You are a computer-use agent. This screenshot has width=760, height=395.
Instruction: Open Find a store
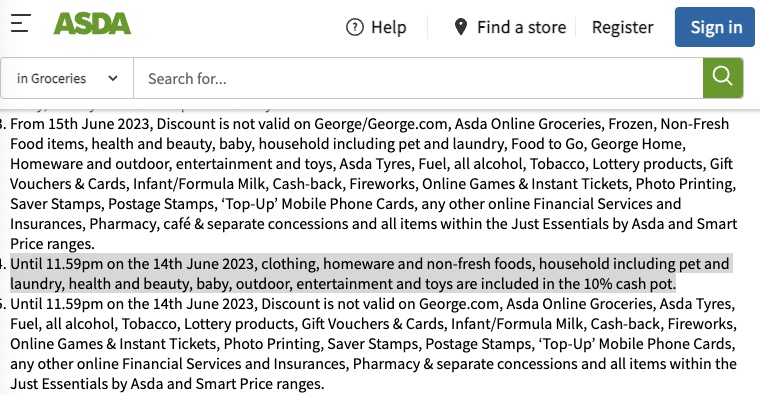(x=510, y=27)
